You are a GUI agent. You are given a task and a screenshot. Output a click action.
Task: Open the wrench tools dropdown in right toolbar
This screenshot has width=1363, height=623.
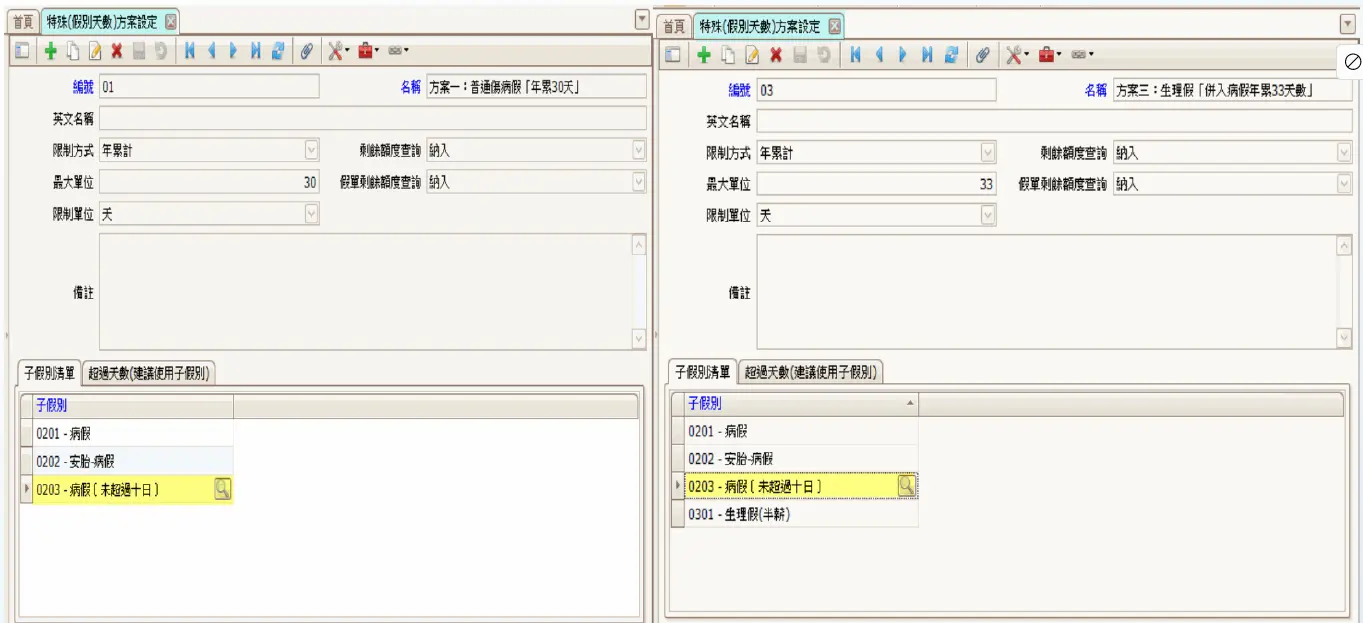pos(1016,55)
